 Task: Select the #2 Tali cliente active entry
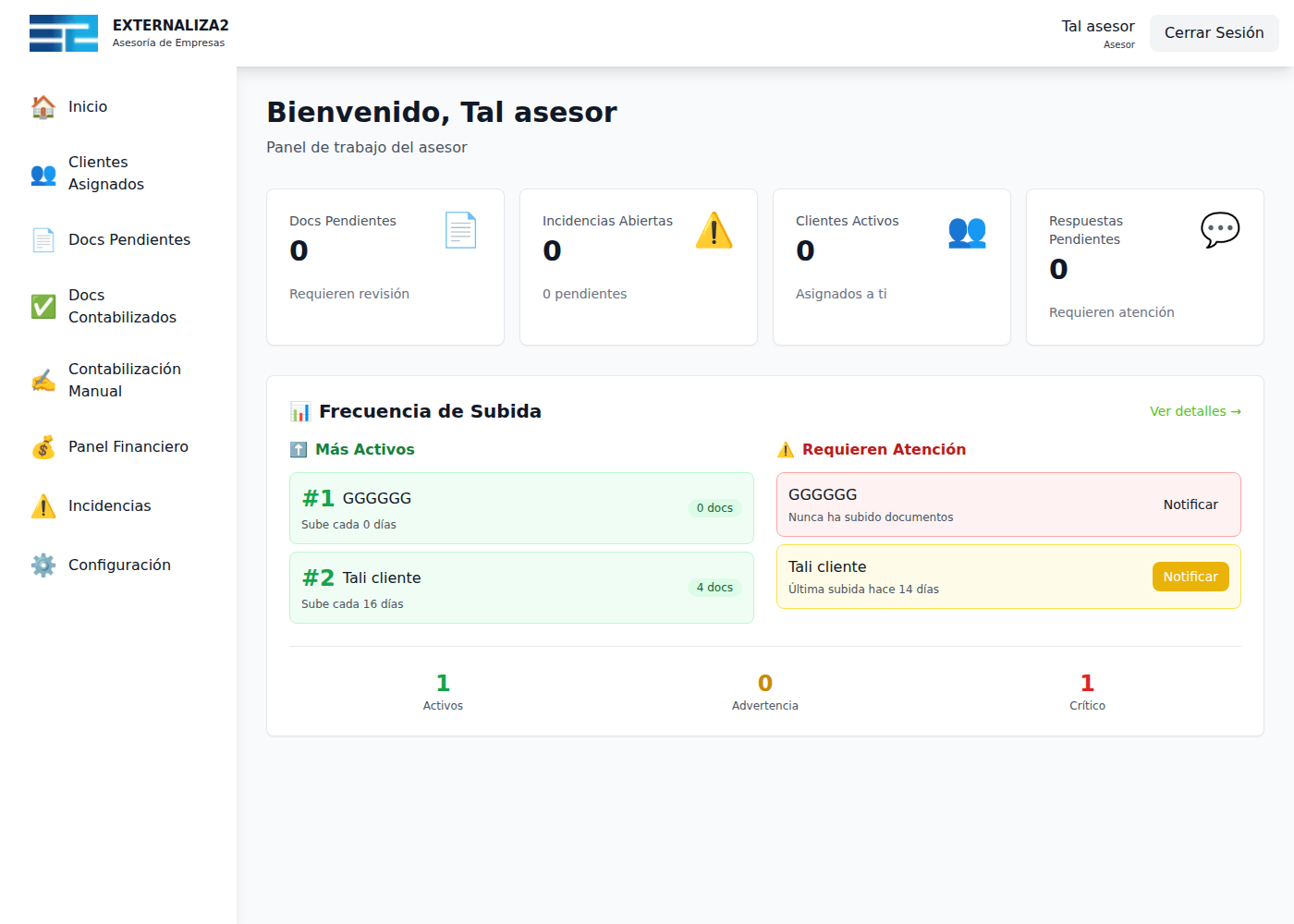coord(520,588)
